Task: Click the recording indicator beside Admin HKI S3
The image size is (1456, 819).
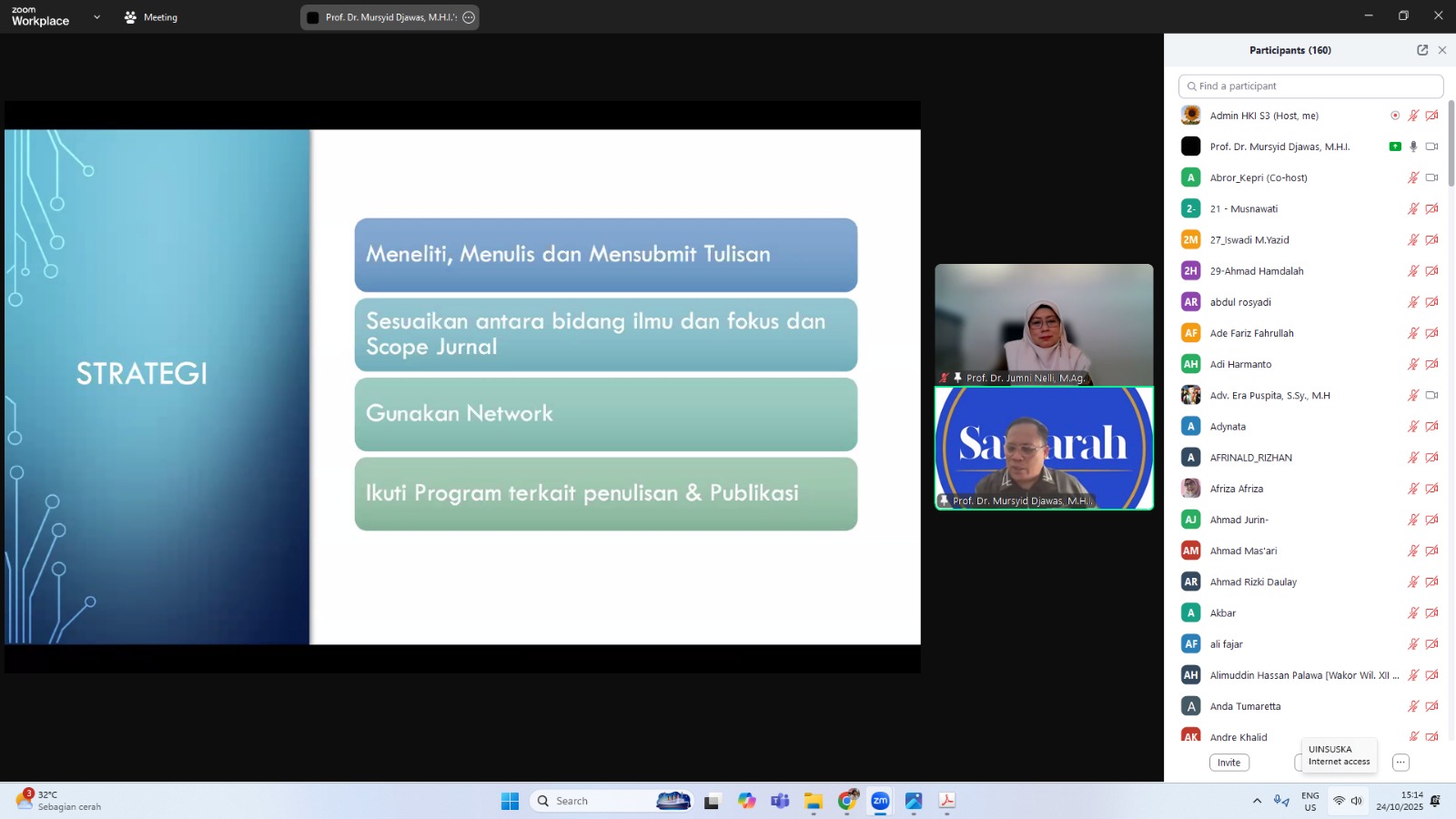Action: point(1395,116)
